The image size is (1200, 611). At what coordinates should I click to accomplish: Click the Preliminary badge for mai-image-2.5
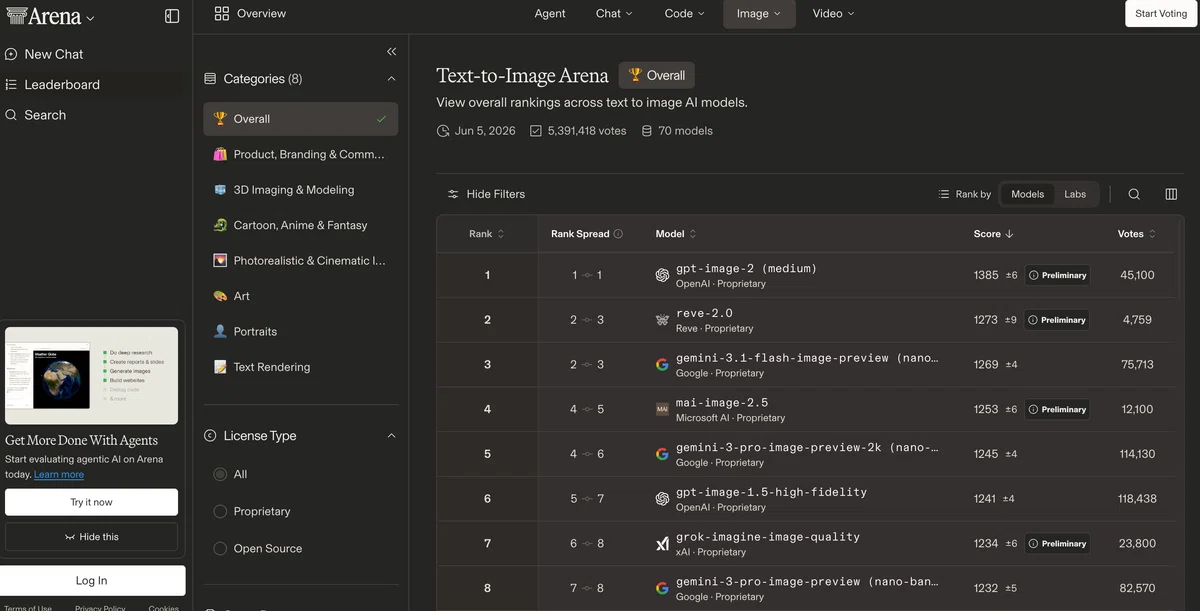tap(1057, 409)
